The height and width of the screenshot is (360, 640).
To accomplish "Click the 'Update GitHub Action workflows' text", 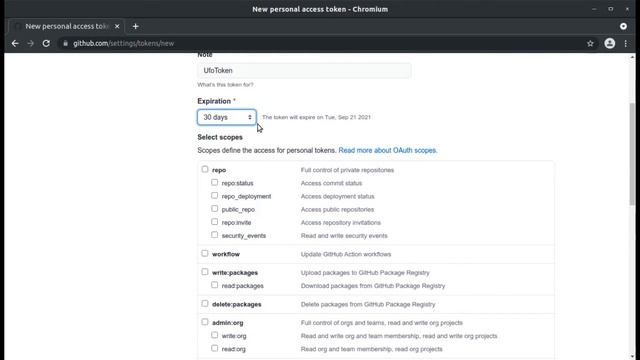I will coord(346,254).
